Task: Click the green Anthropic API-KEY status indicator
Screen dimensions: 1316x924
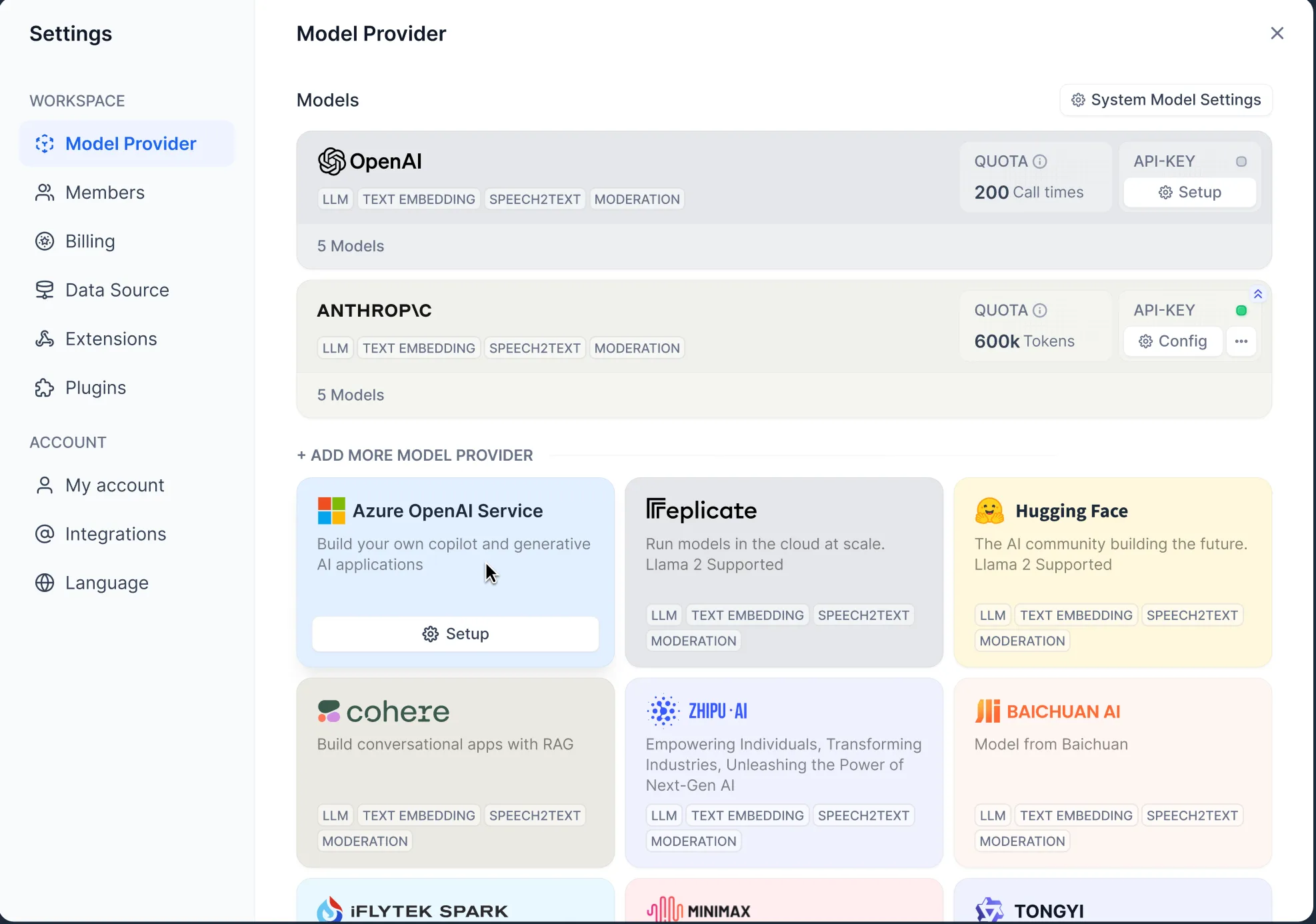Action: [1241, 310]
